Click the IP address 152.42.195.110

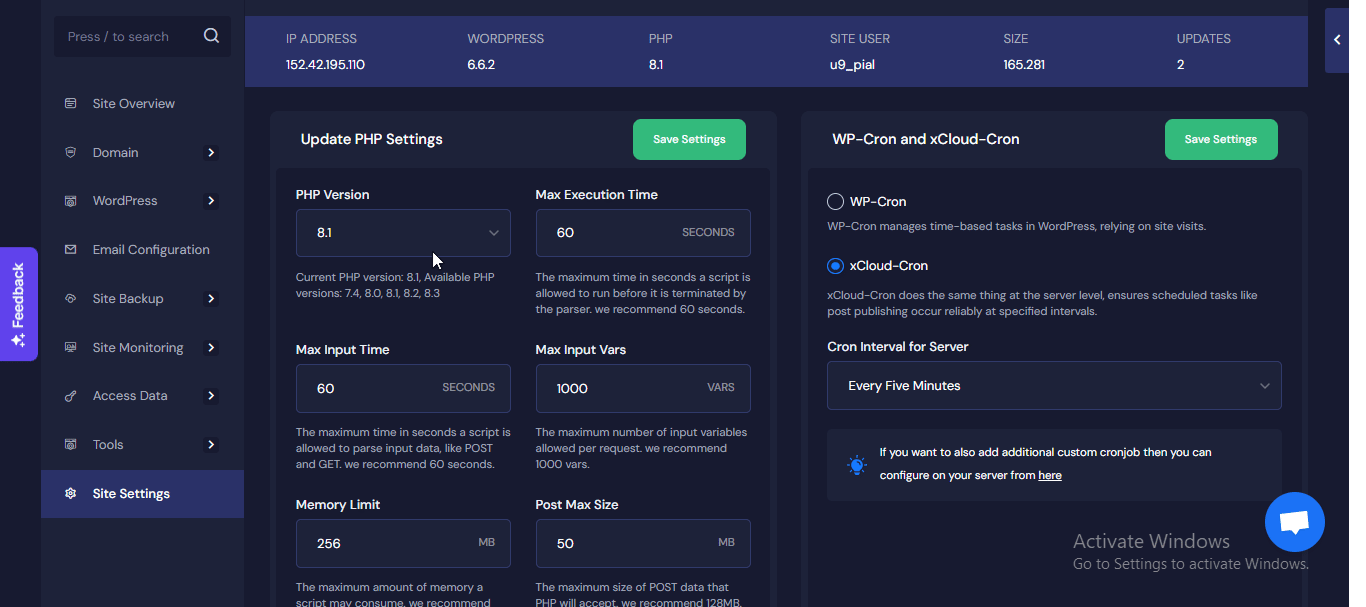click(325, 65)
